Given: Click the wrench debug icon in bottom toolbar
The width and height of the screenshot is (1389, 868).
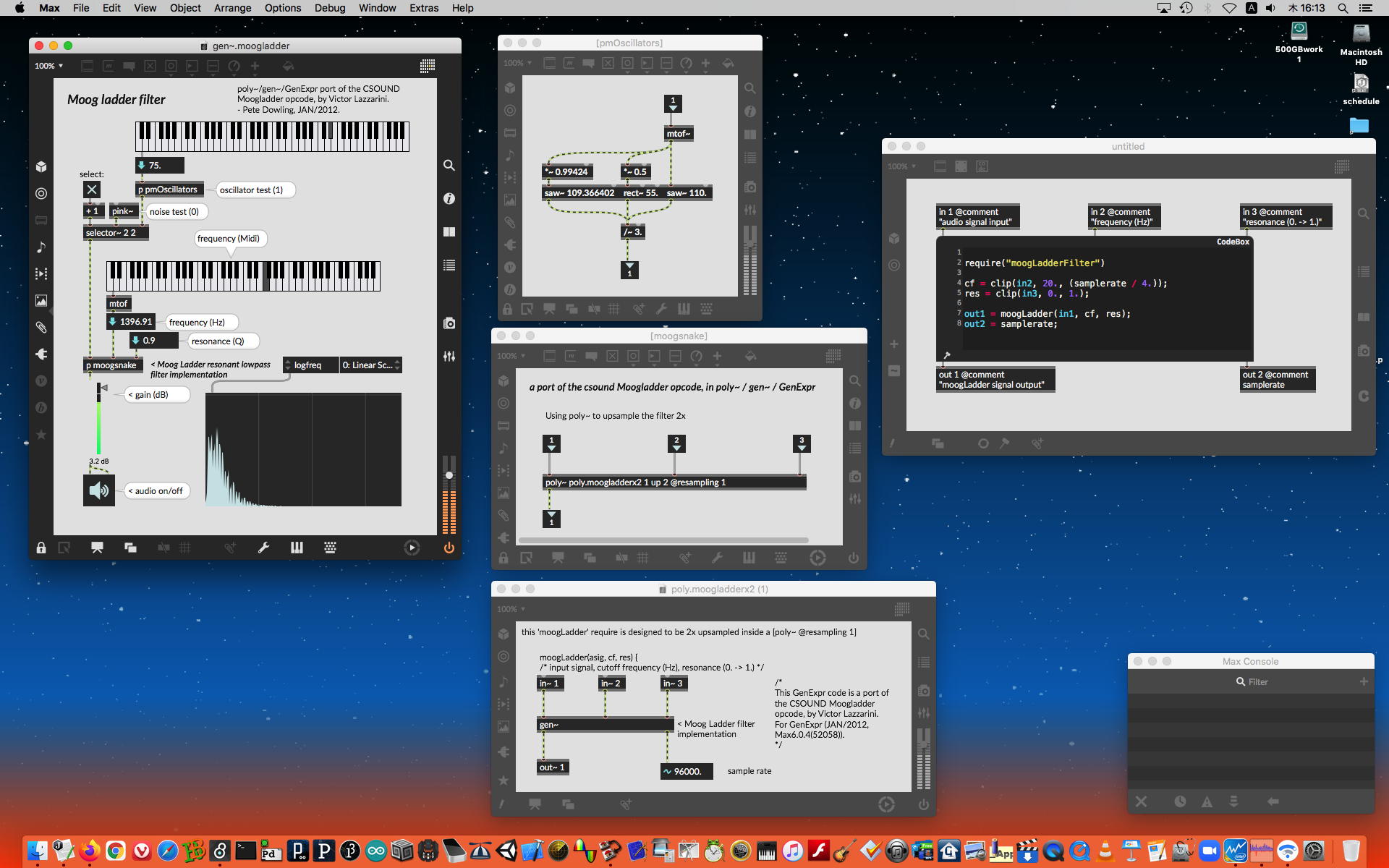Looking at the screenshot, I should pyautogui.click(x=263, y=548).
